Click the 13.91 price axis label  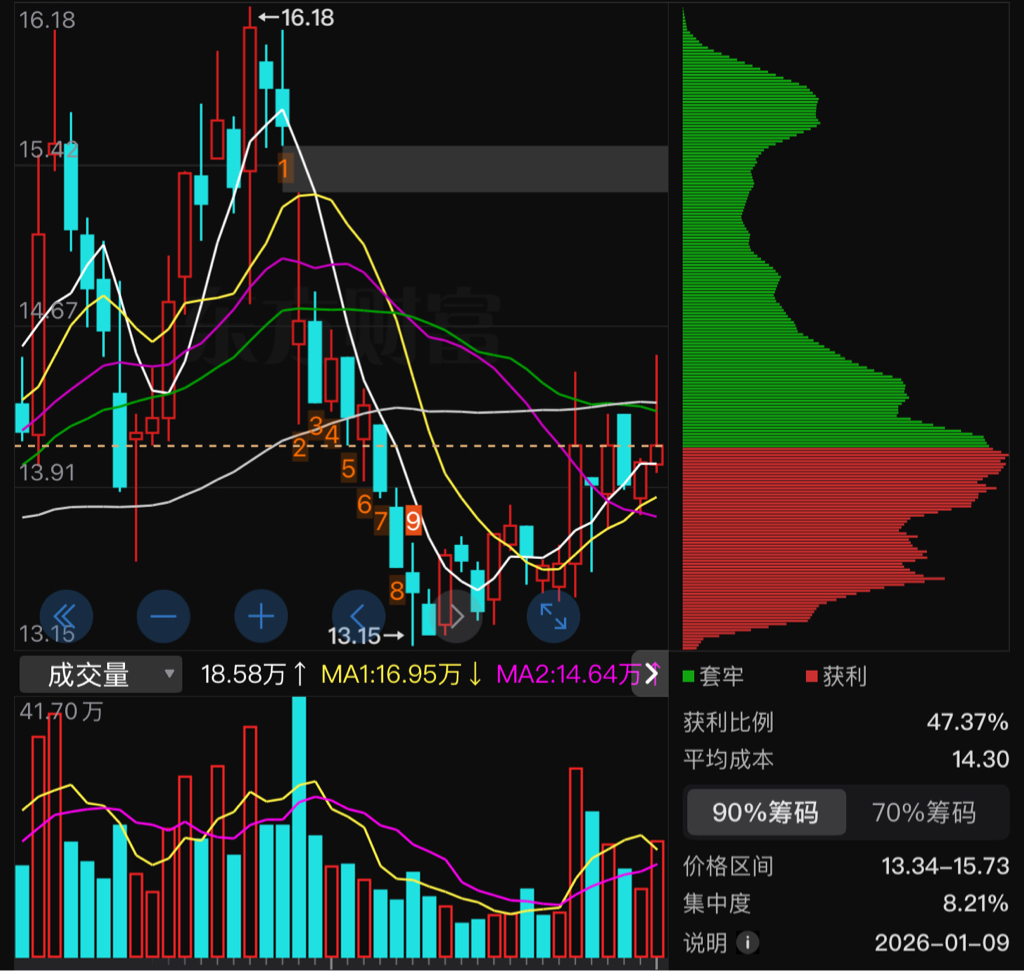tap(47, 472)
